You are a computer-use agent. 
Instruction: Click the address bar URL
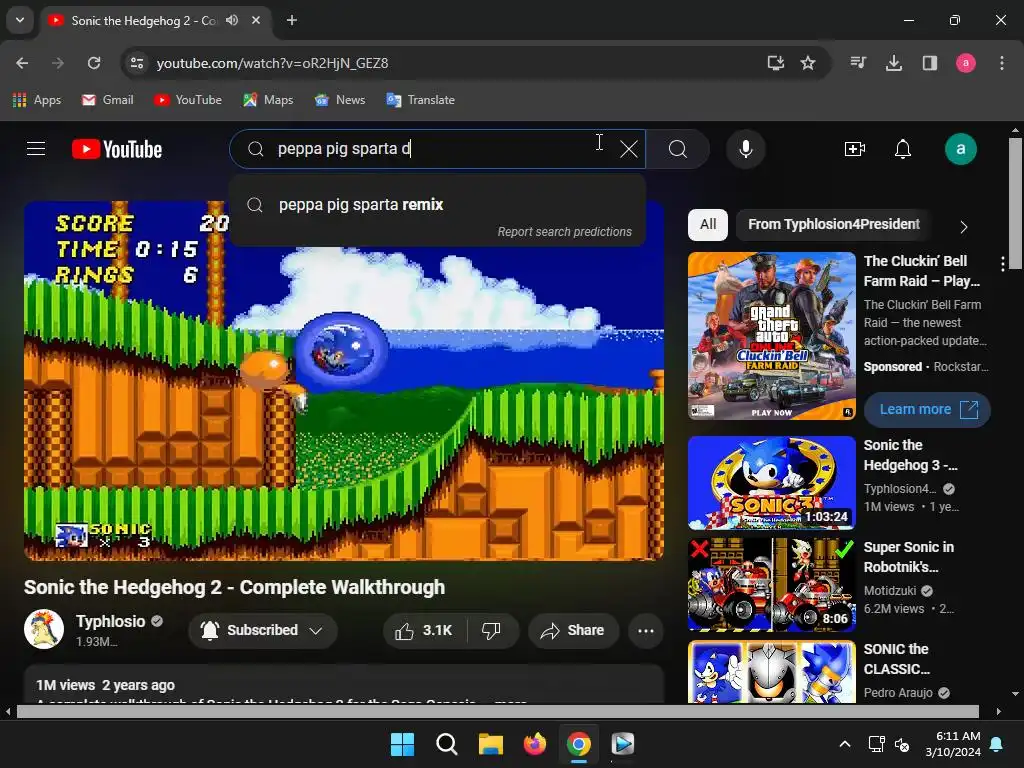click(272, 63)
